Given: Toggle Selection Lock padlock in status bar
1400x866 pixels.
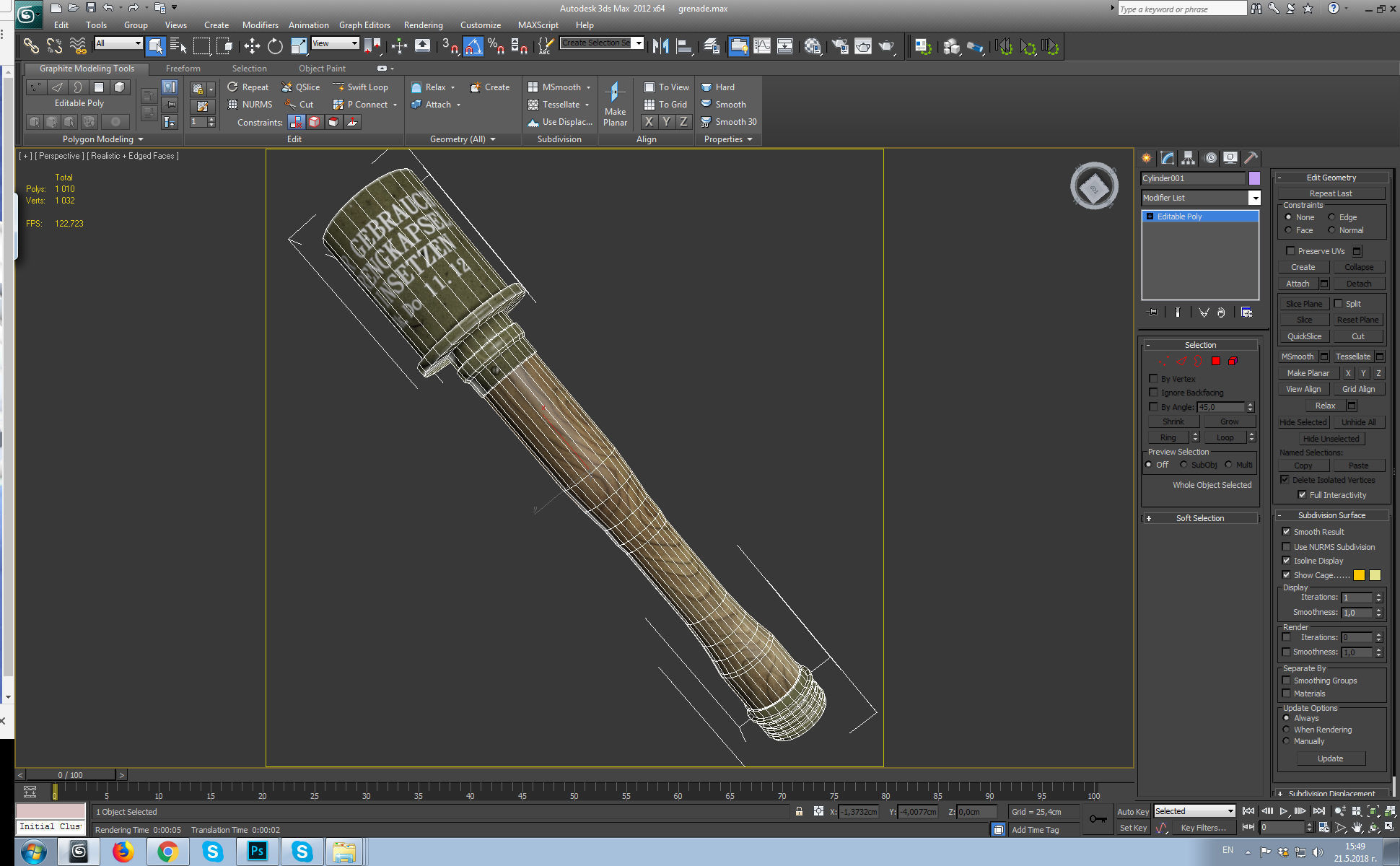Looking at the screenshot, I should click(799, 811).
